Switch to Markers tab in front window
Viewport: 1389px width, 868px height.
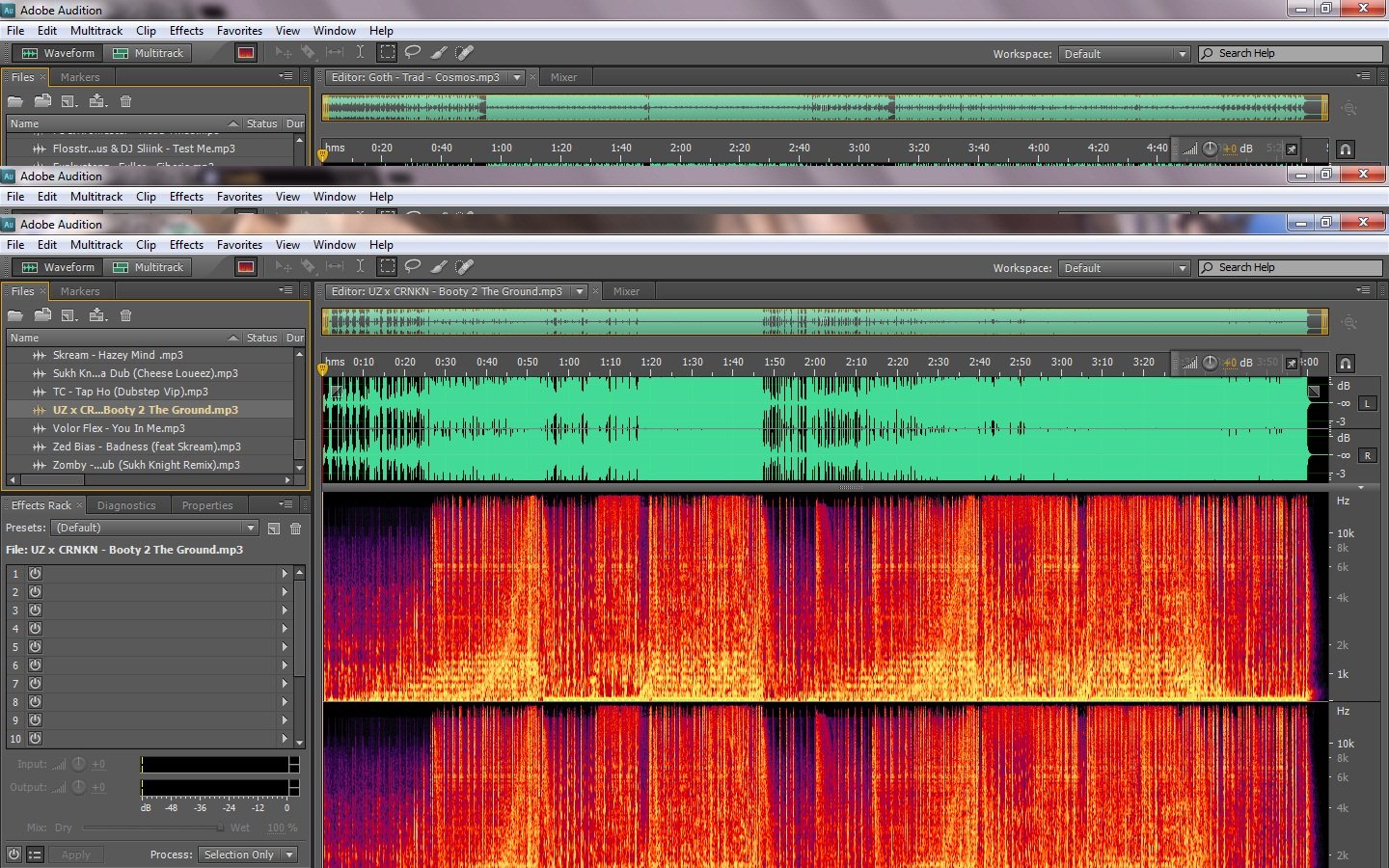click(80, 291)
